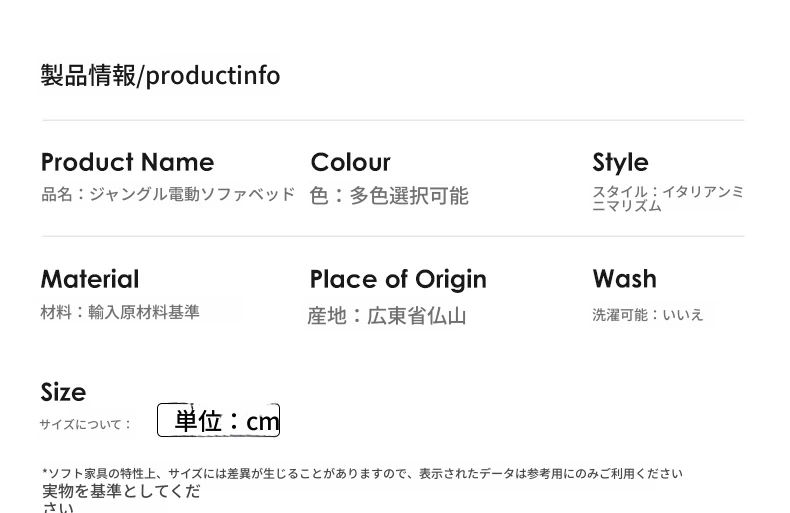Click the 洗濯可能：いいえ text
The width and height of the screenshot is (790, 513).
pos(648,315)
